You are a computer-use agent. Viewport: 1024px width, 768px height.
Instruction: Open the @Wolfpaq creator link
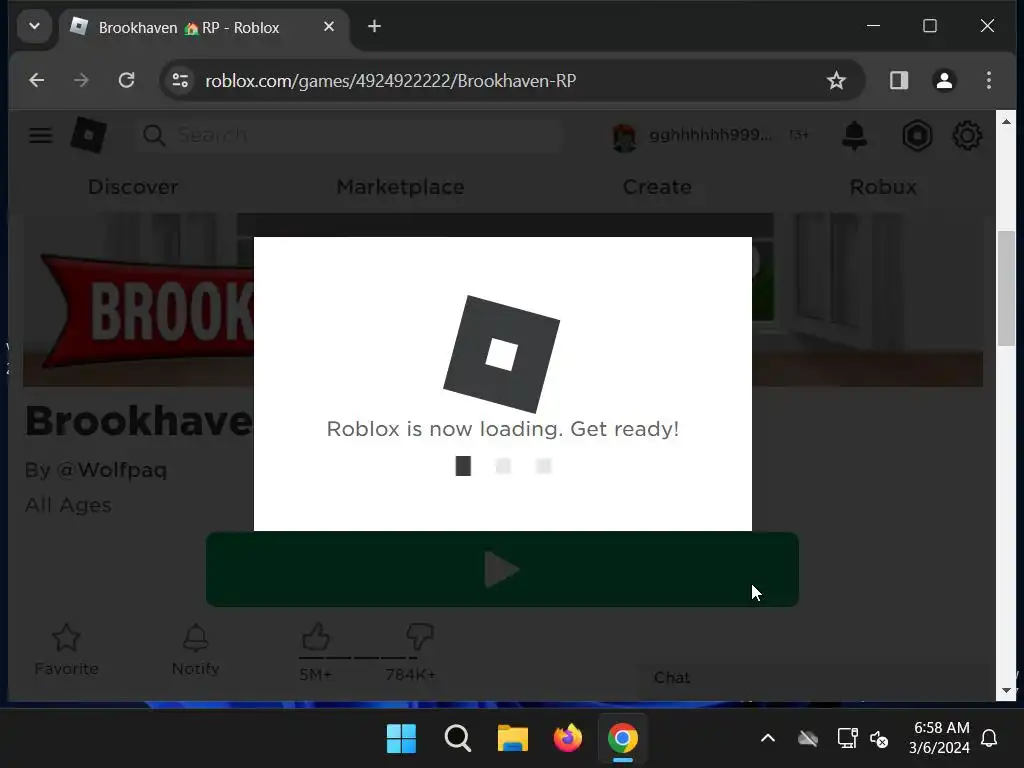pyautogui.click(x=112, y=470)
